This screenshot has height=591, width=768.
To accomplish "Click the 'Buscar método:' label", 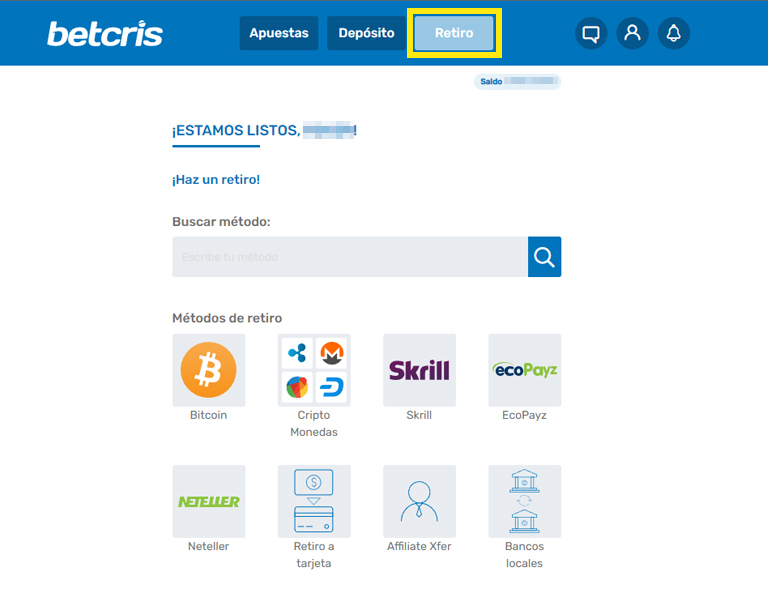I will tap(221, 222).
